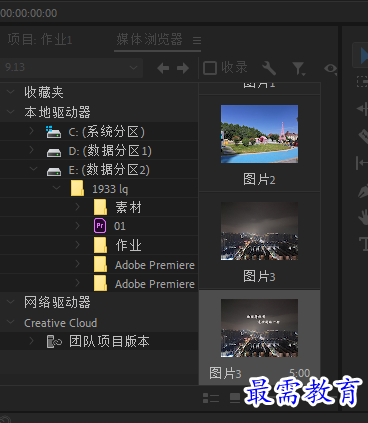Switch to the 项目: 作业1 tab
Image resolution: width=368 pixels, height=423 pixels.
tap(40, 39)
